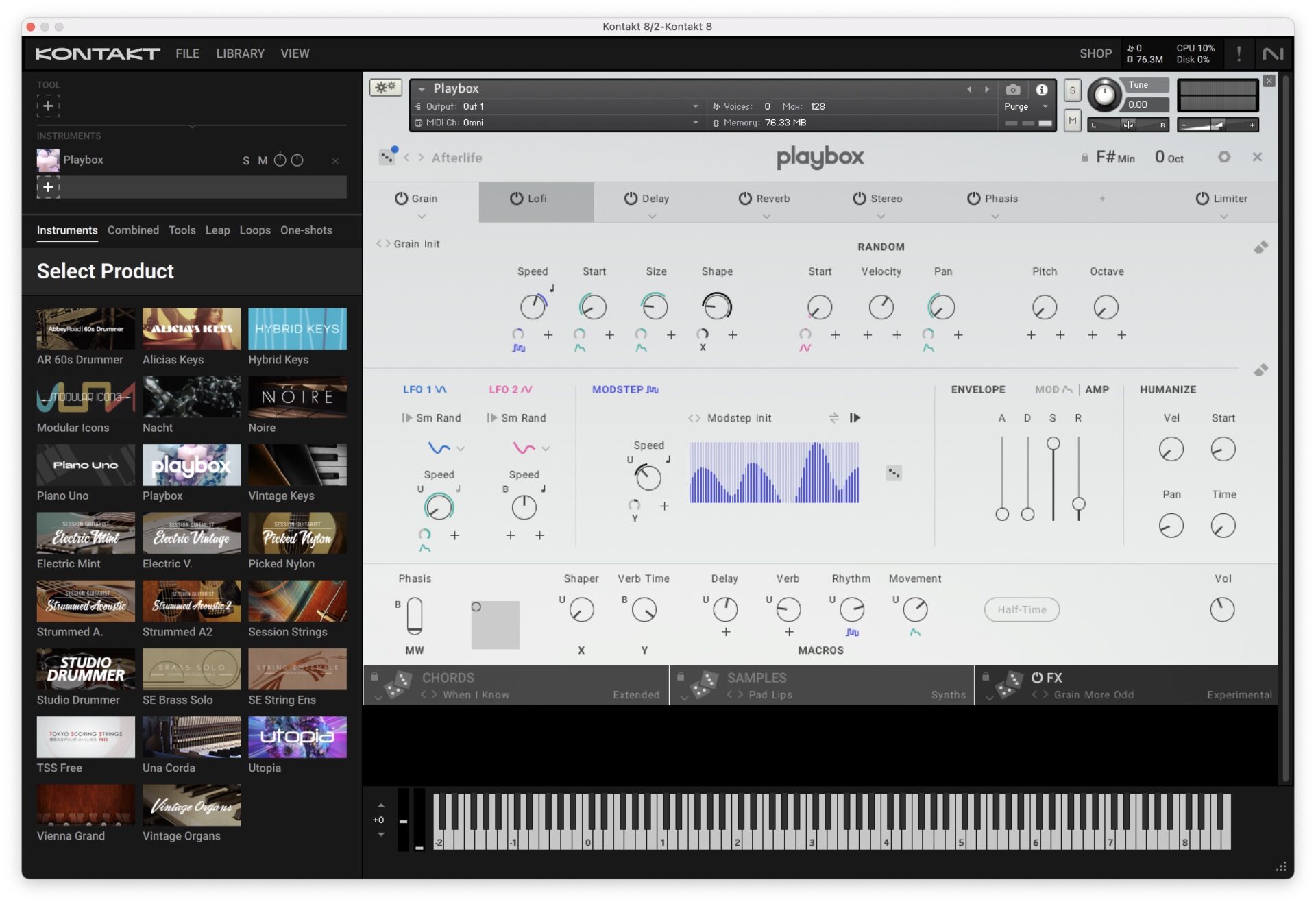Solo the Playbox instrument with the S button
The height and width of the screenshot is (904, 1316).
click(244, 160)
